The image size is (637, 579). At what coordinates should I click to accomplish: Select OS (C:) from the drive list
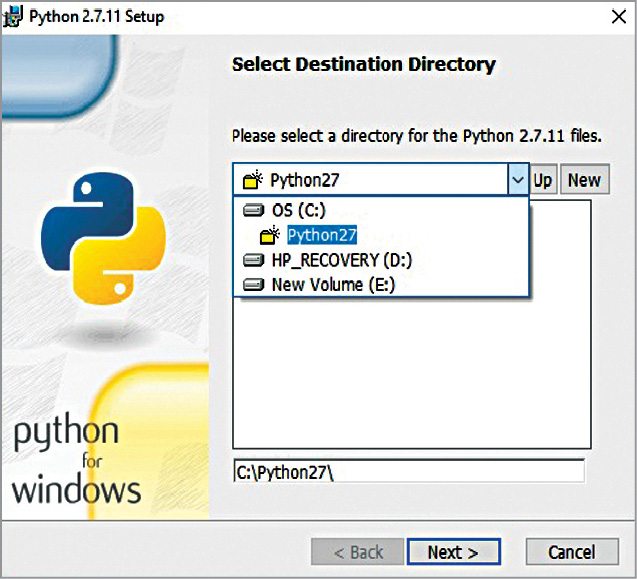299,210
